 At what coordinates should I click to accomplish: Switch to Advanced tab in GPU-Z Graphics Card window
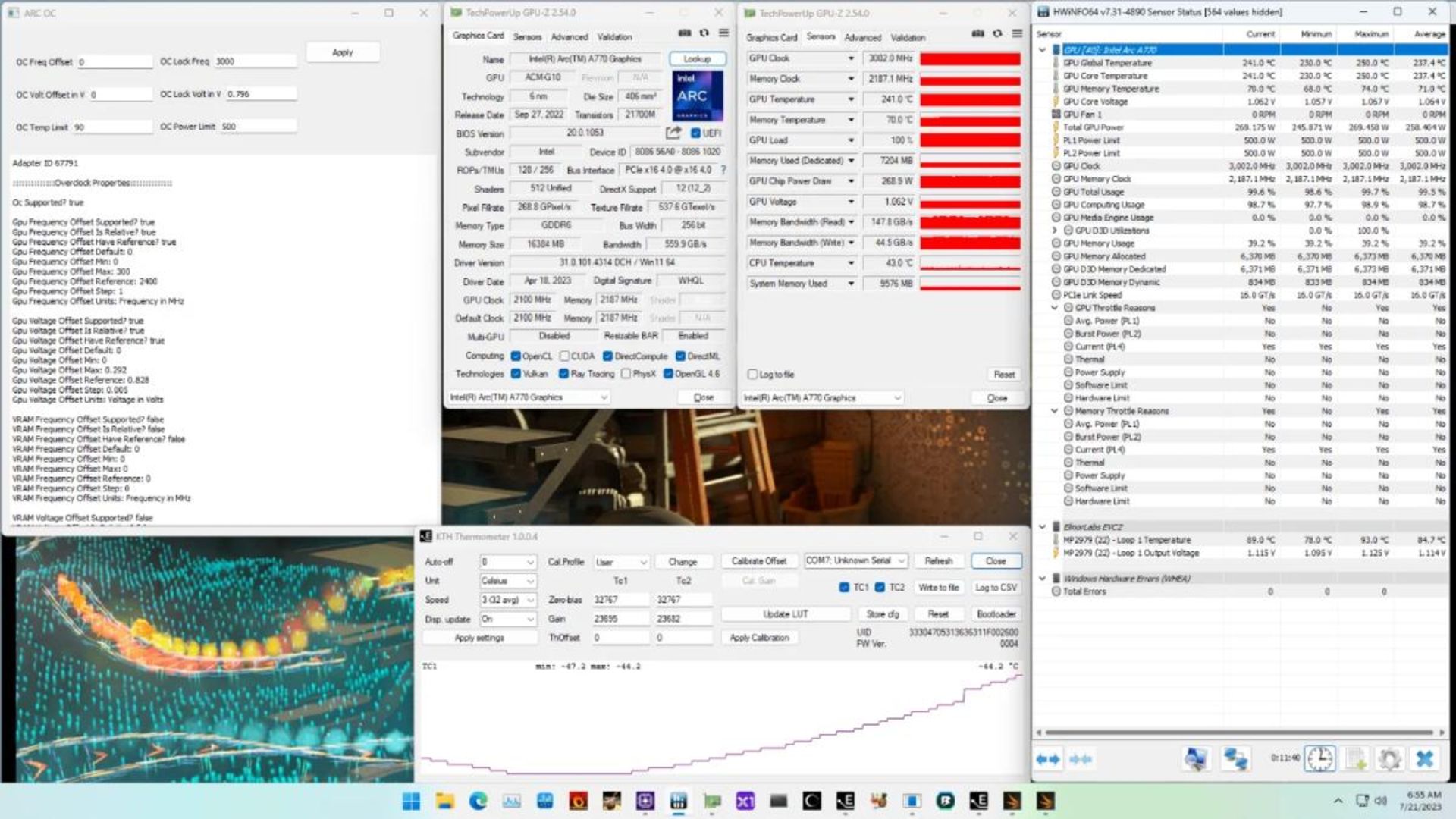570,36
